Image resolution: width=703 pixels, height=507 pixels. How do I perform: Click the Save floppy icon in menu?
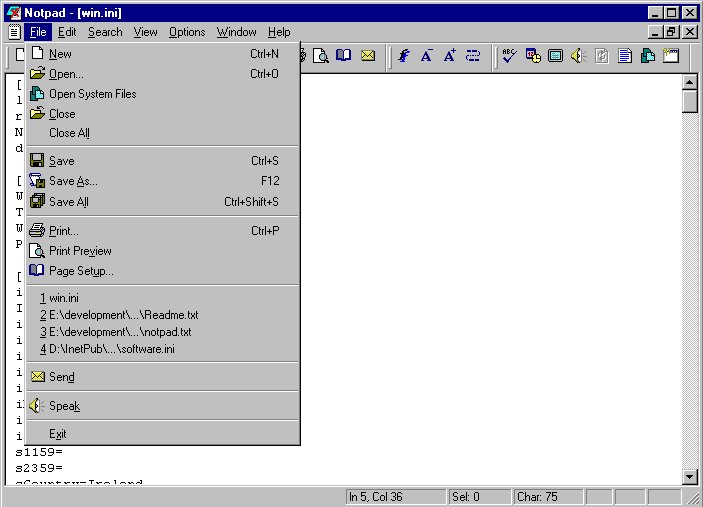click(37, 160)
